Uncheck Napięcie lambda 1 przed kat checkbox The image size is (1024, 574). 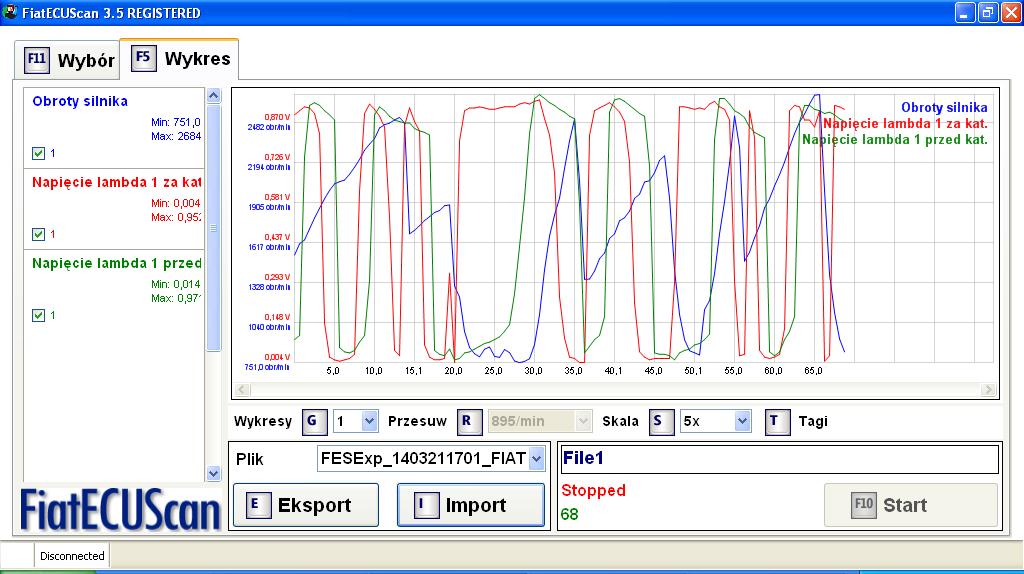point(39,315)
